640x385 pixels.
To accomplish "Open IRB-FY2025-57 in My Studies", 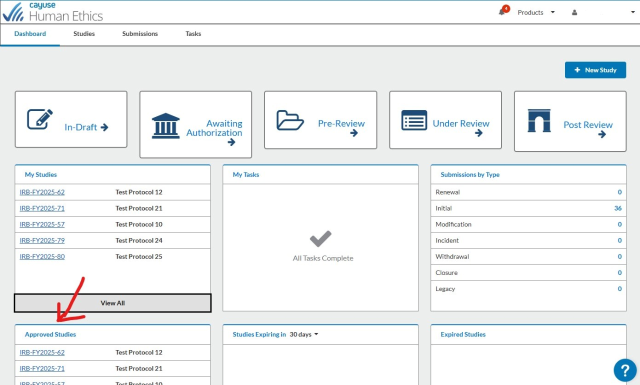I will (x=42, y=225).
